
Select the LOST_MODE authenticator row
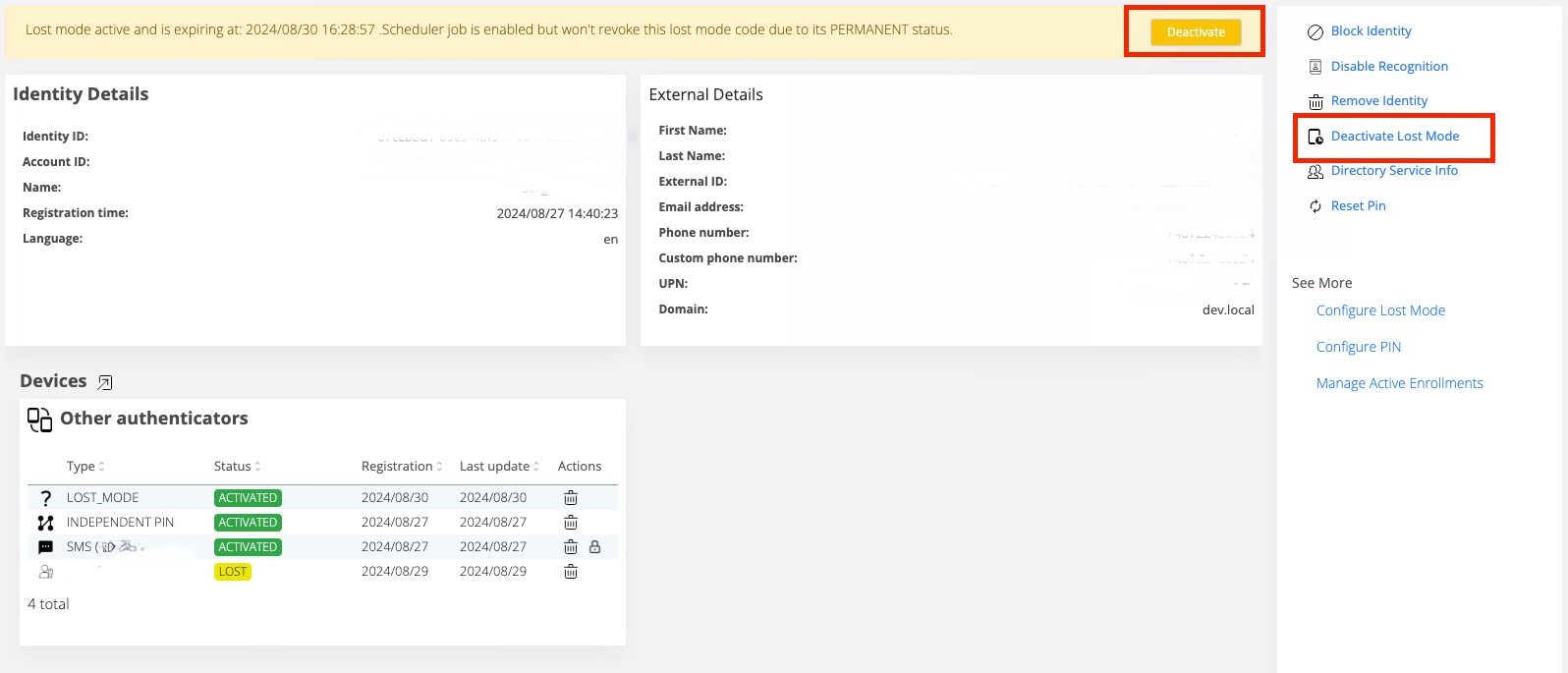(x=103, y=498)
